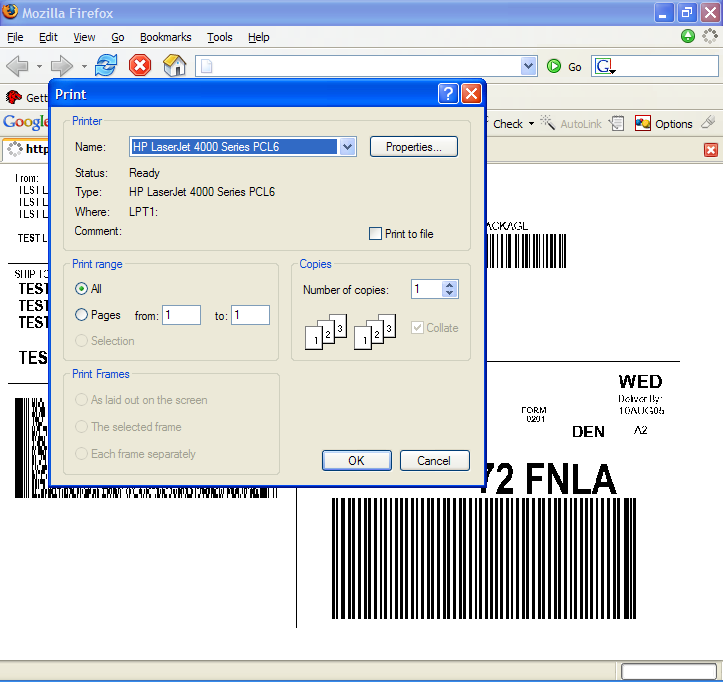Image resolution: width=723 pixels, height=683 pixels.
Task: Click the Print dialog Help question mark
Action: point(448,94)
